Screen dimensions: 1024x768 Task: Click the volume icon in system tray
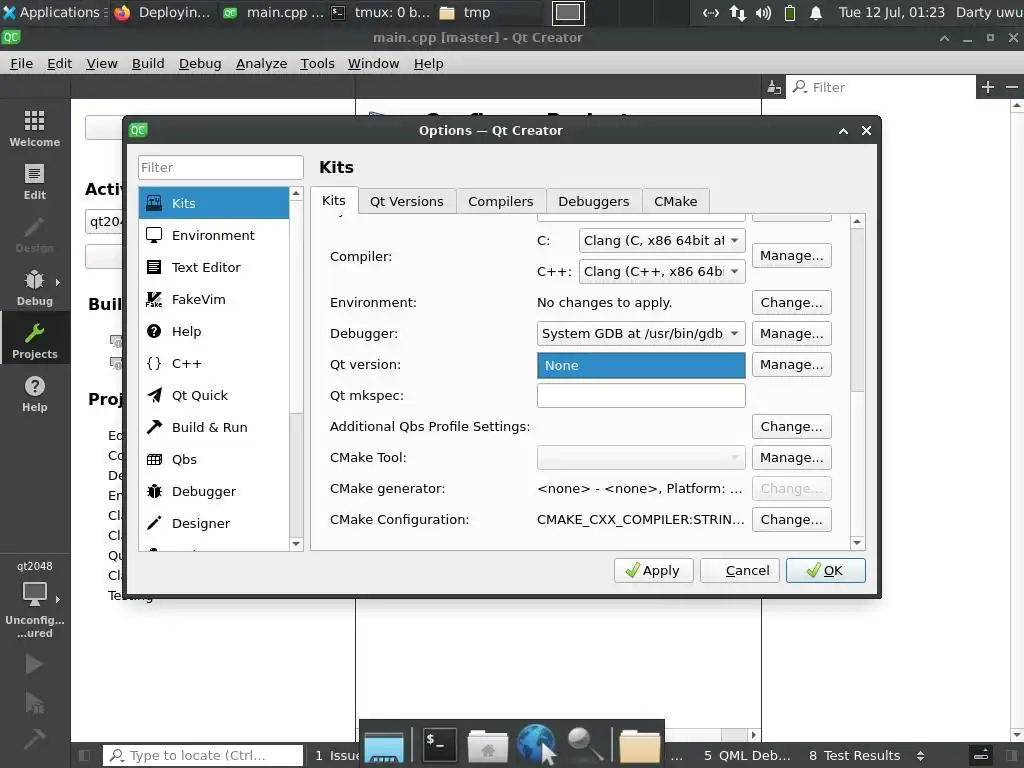pos(763,12)
